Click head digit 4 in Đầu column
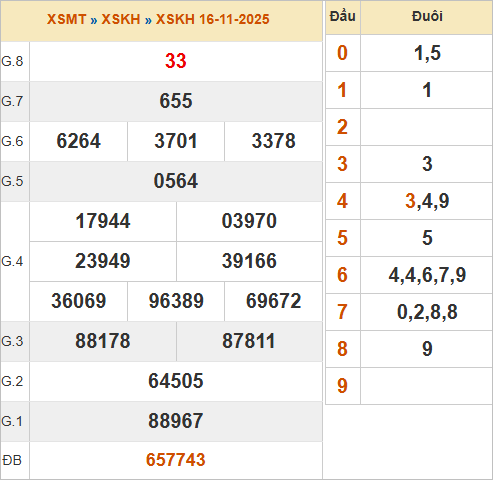The height and width of the screenshot is (480, 493). (342, 201)
